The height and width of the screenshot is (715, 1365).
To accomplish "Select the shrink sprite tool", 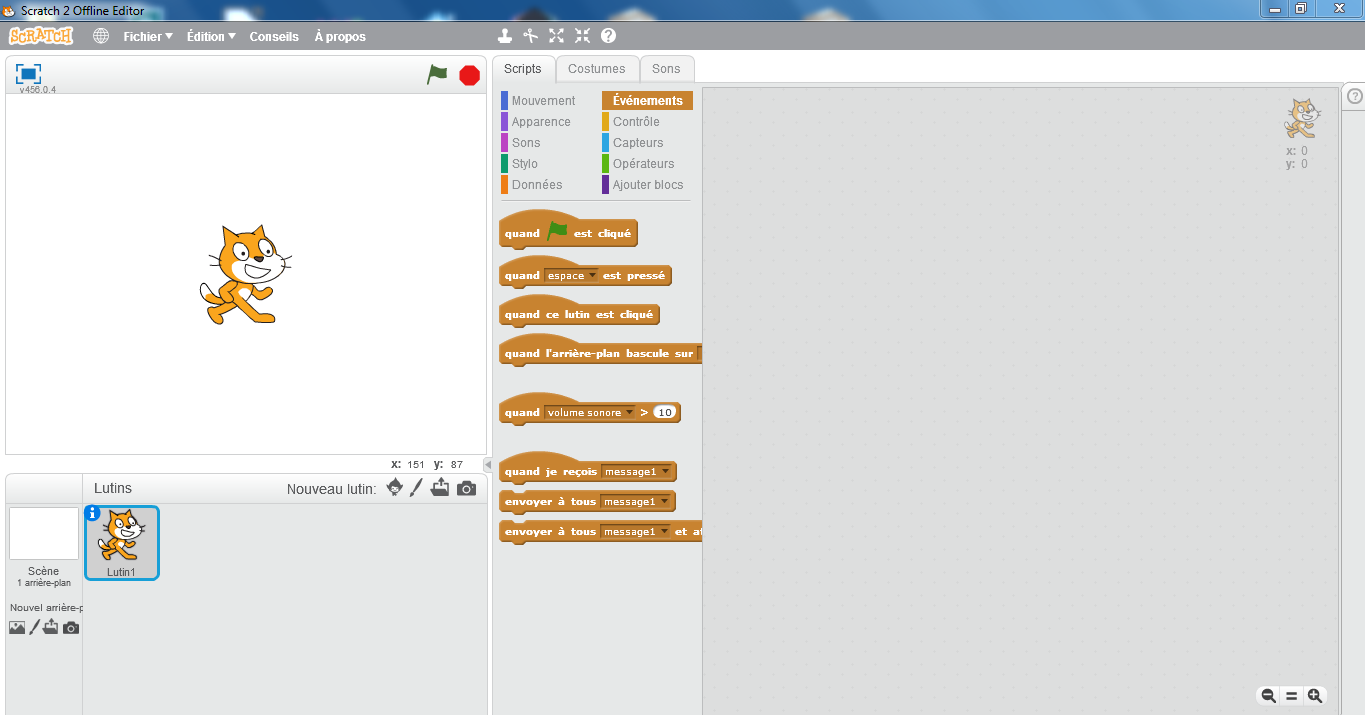I will 582,35.
